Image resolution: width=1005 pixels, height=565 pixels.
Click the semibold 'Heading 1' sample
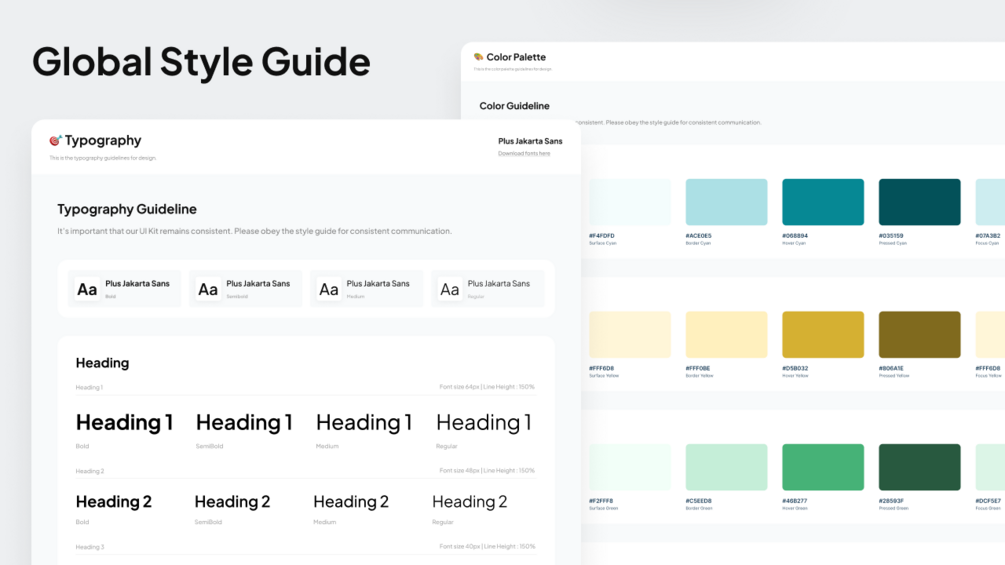click(x=244, y=422)
